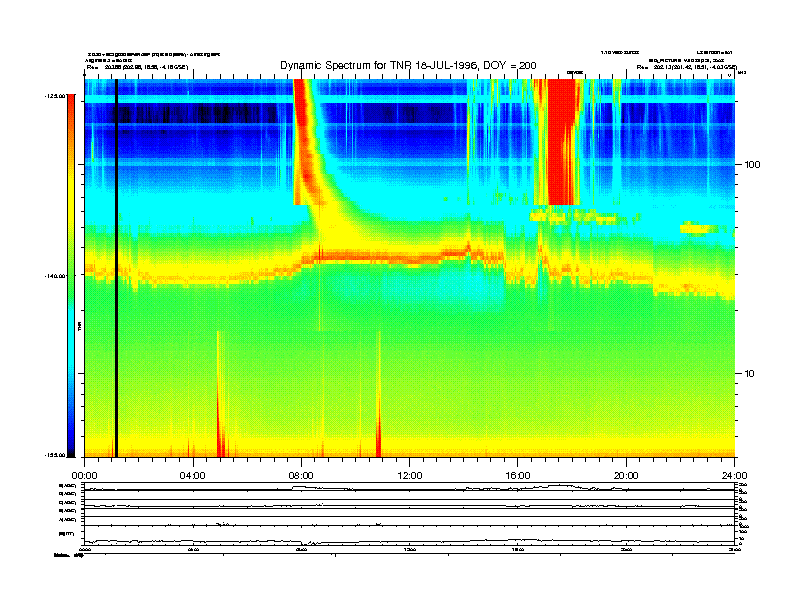
Task: Click the black vertical data-gap line in spectrum
Action: [x=116, y=268]
